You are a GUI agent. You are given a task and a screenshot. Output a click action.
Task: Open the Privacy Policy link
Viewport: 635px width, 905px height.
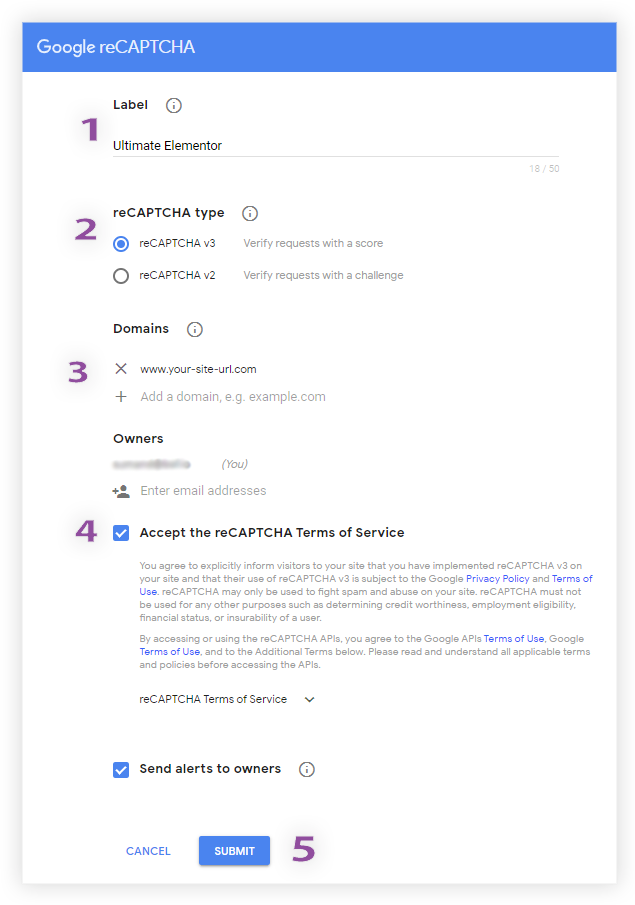498,578
